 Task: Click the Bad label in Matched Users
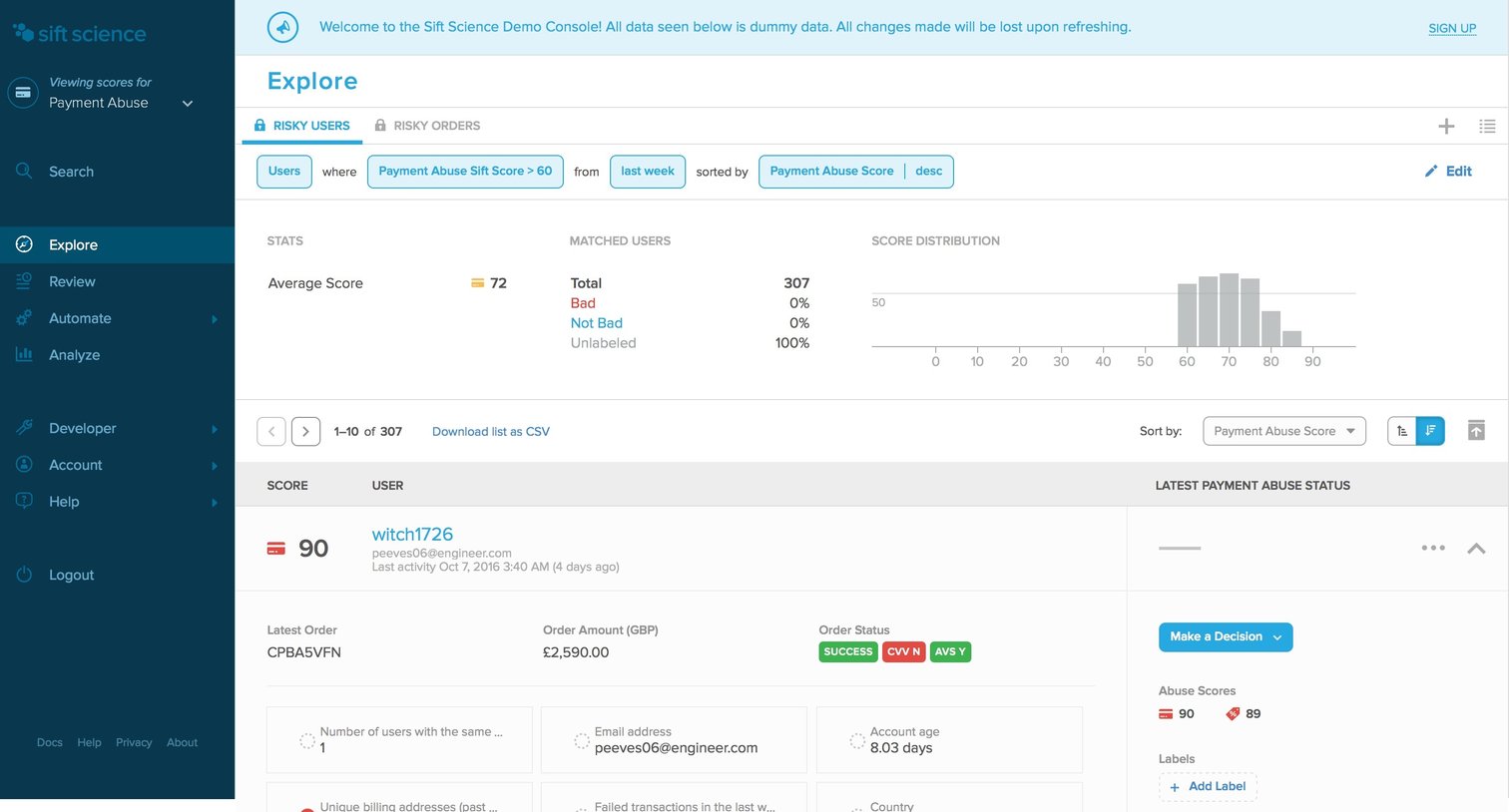point(583,303)
